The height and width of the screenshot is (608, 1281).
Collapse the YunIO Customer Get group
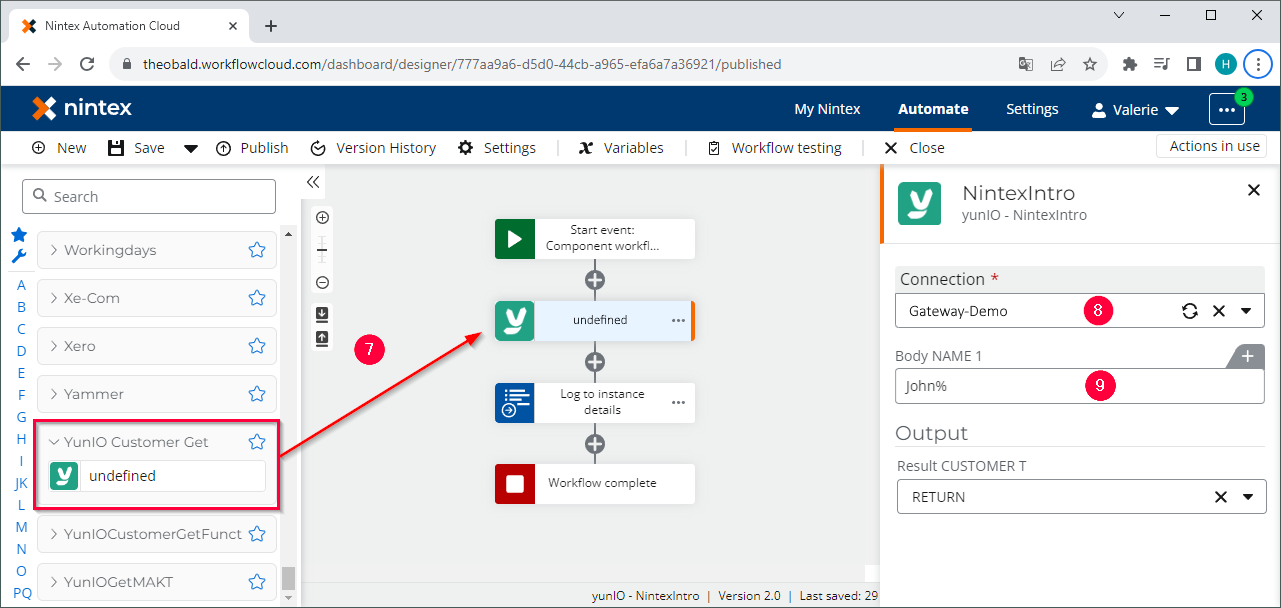click(x=53, y=441)
